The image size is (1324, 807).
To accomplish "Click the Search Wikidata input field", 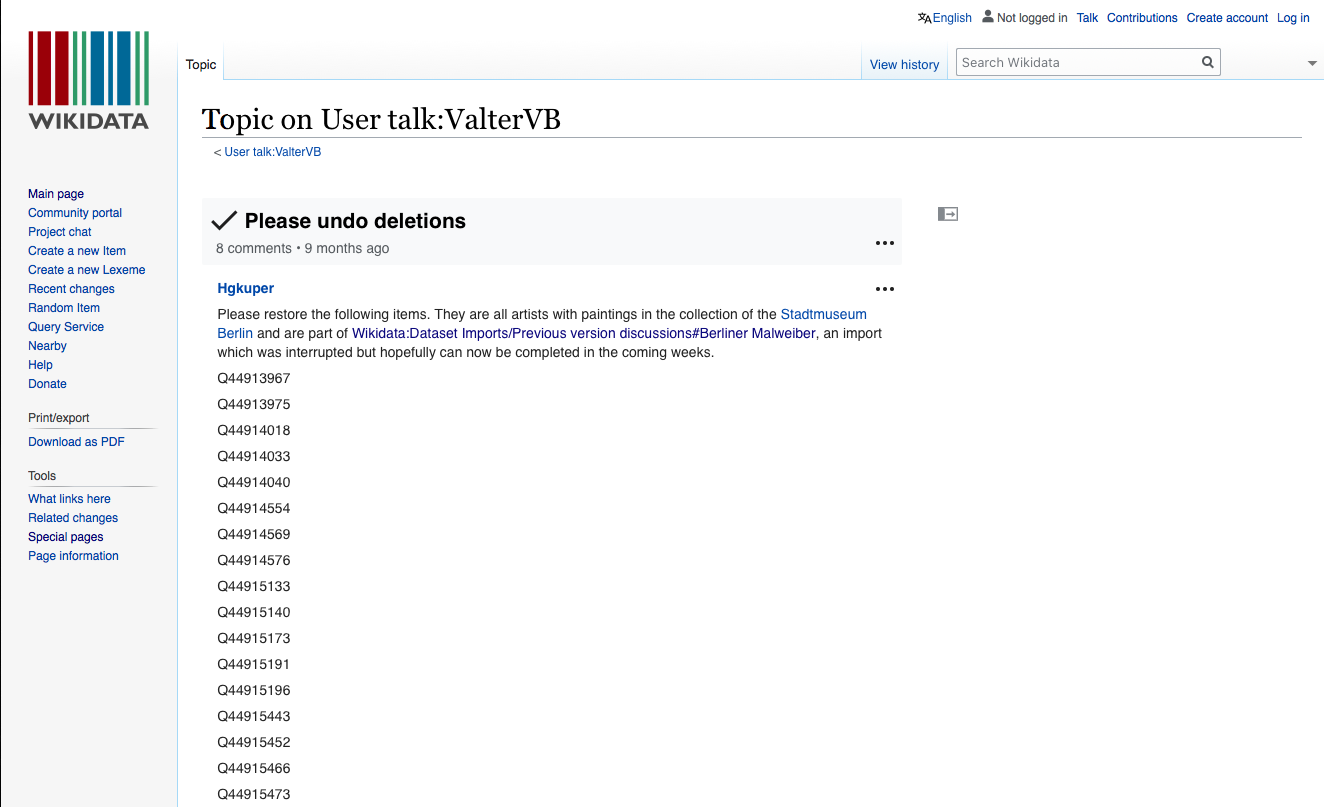I will pos(1078,62).
